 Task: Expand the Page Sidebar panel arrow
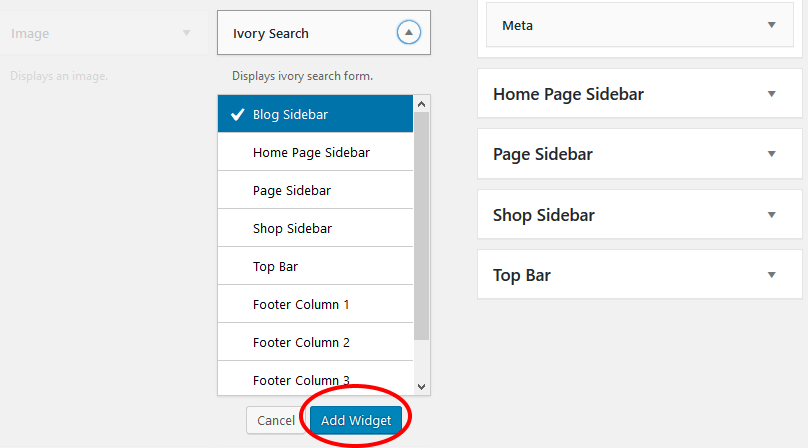(x=771, y=154)
